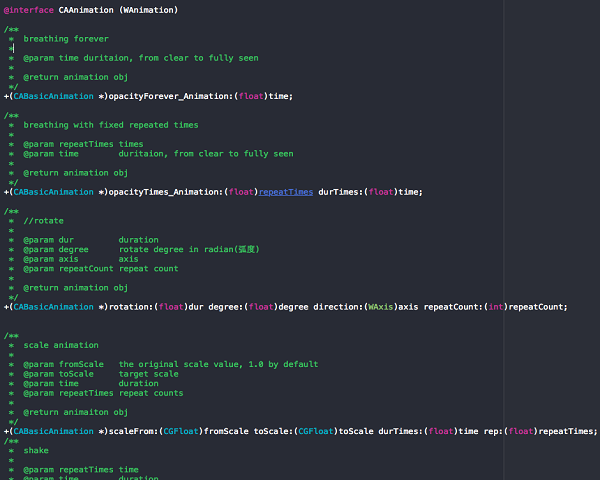Click 'direction:' selector part in rotation method
600x480 pixels.
338,307
